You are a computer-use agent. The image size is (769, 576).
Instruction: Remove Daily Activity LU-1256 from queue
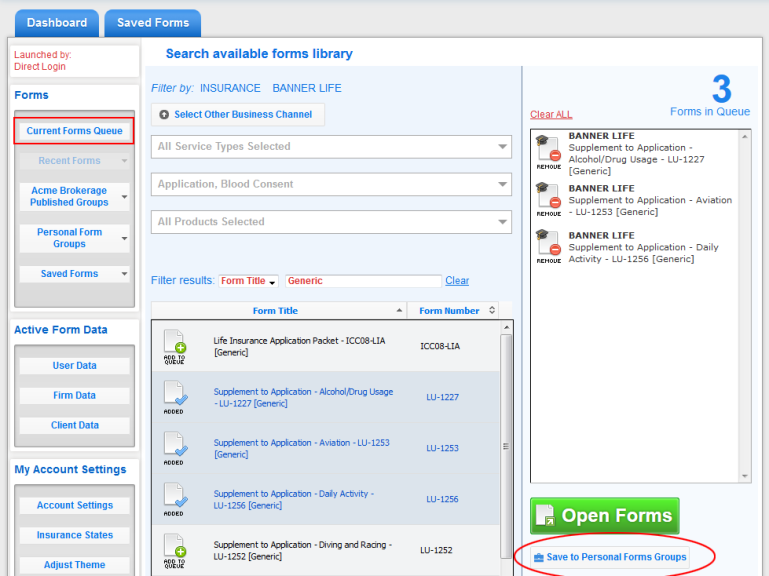549,246
